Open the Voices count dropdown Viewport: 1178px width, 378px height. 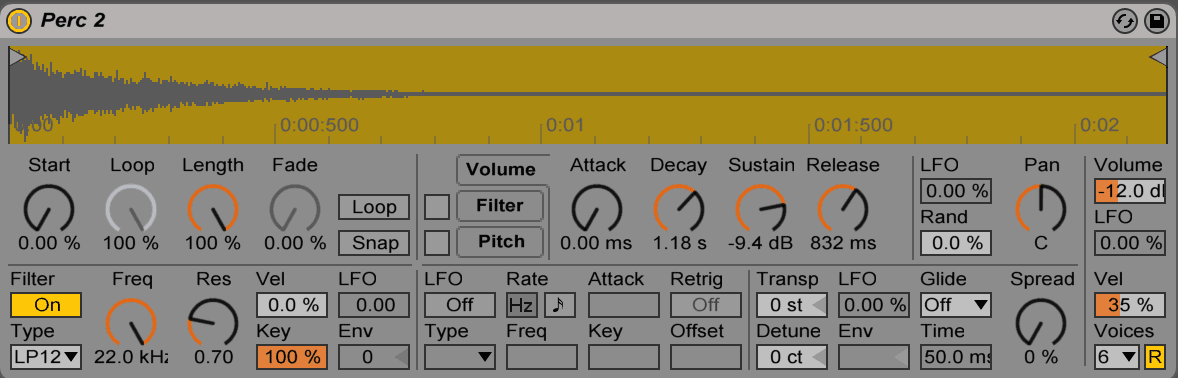(x=1118, y=356)
